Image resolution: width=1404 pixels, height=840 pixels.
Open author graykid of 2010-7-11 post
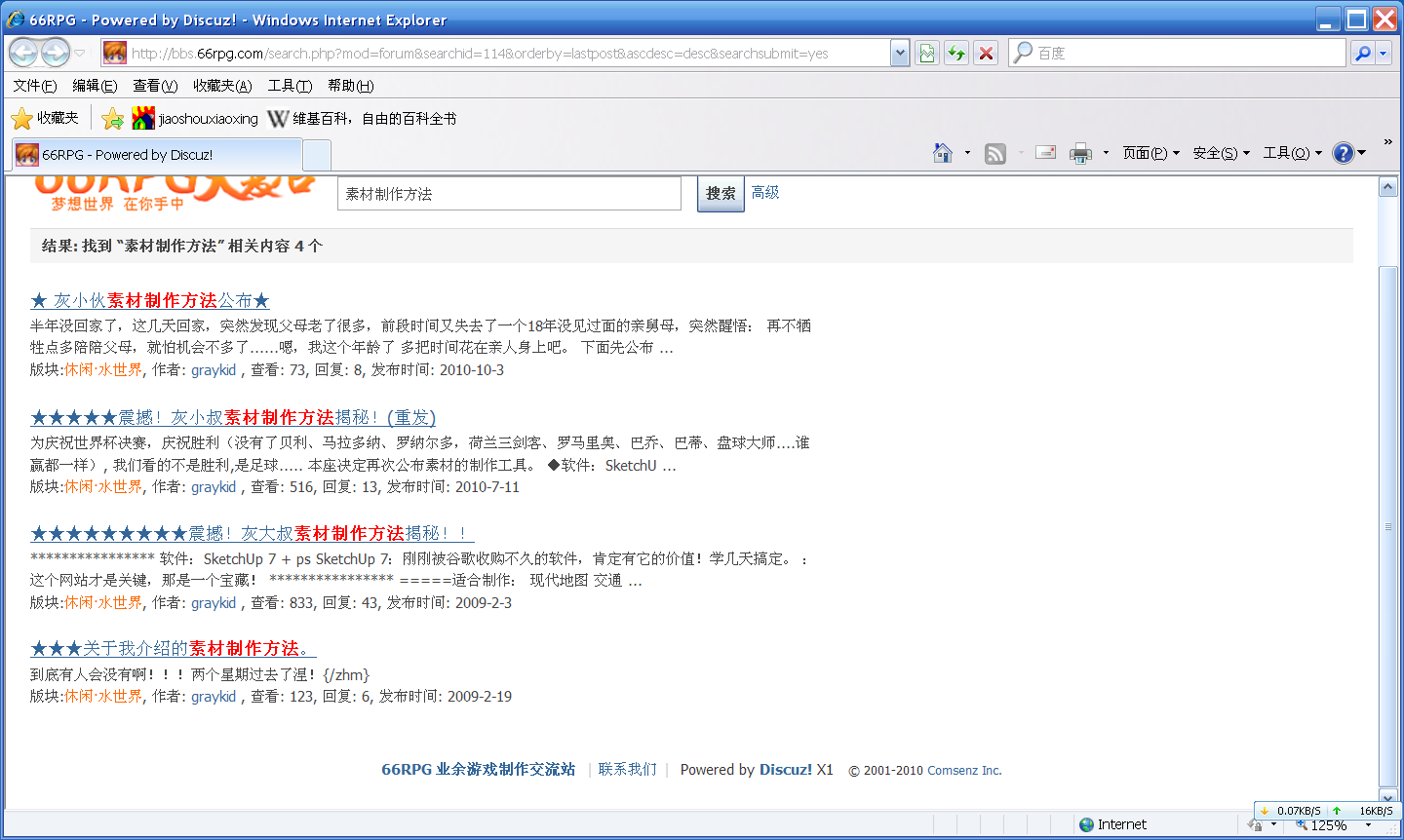coord(214,487)
